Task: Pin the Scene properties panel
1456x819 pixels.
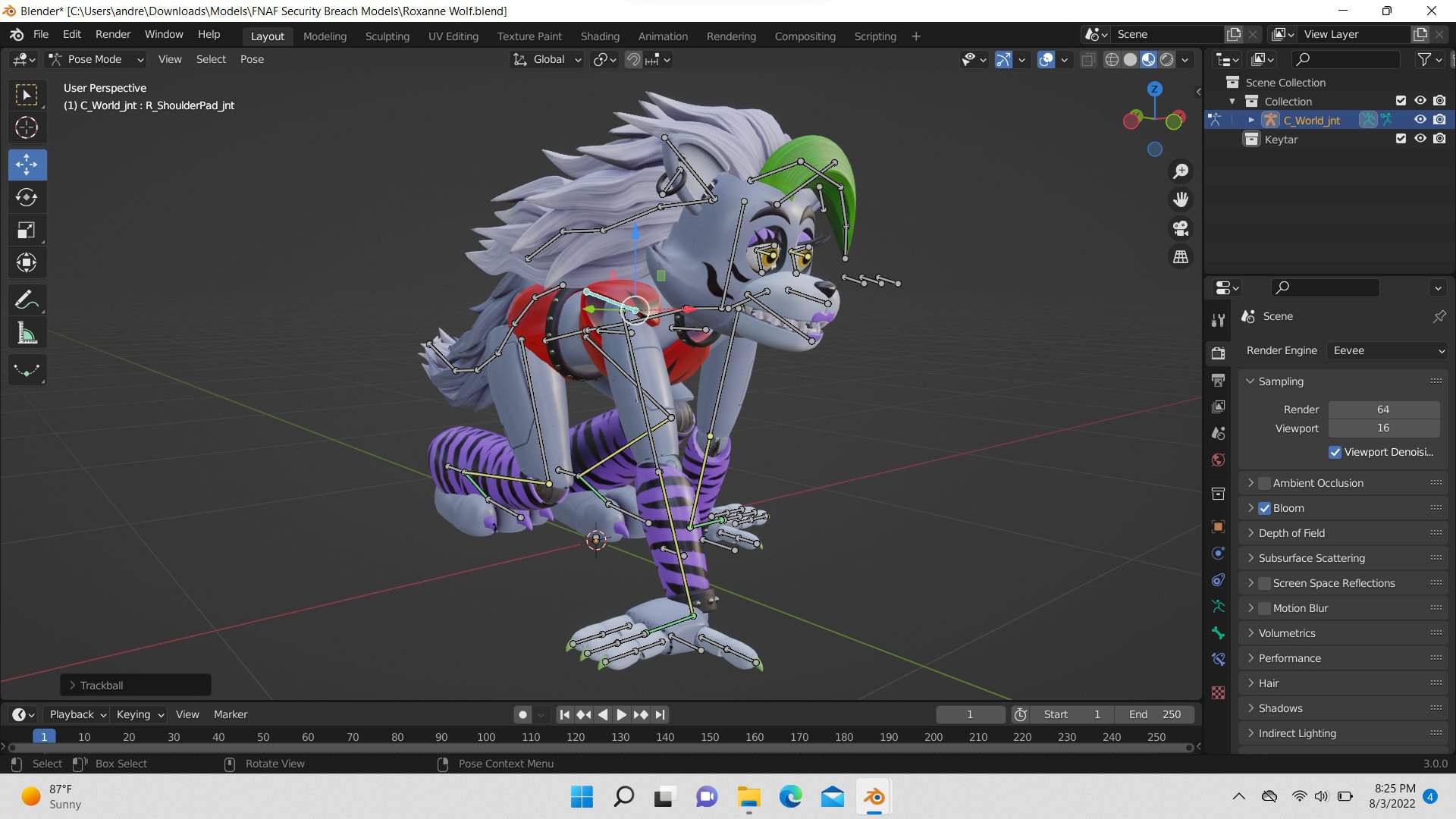Action: click(x=1439, y=316)
